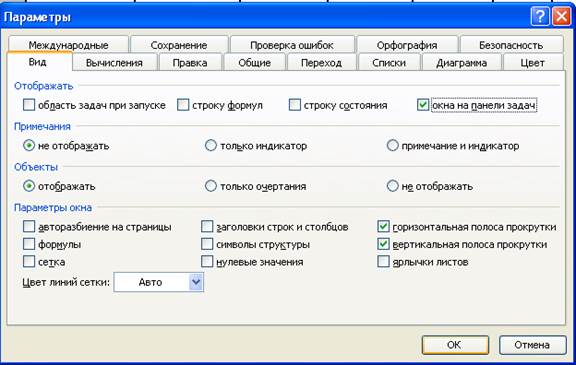
Task: Check ярлычки листов option
Action: (383, 262)
